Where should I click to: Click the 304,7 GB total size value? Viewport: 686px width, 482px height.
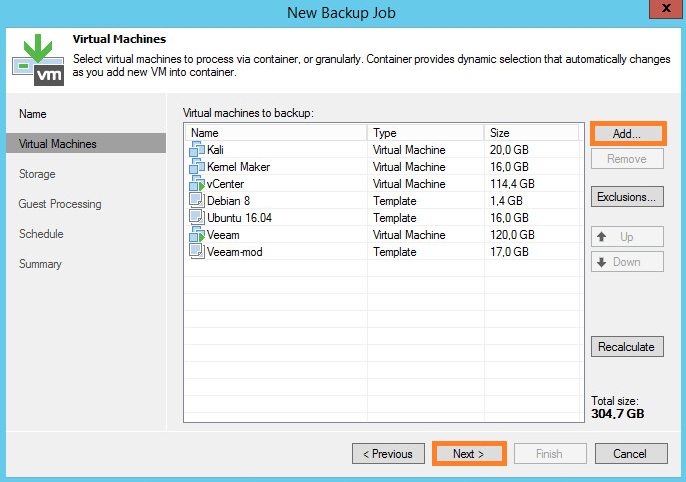618,414
